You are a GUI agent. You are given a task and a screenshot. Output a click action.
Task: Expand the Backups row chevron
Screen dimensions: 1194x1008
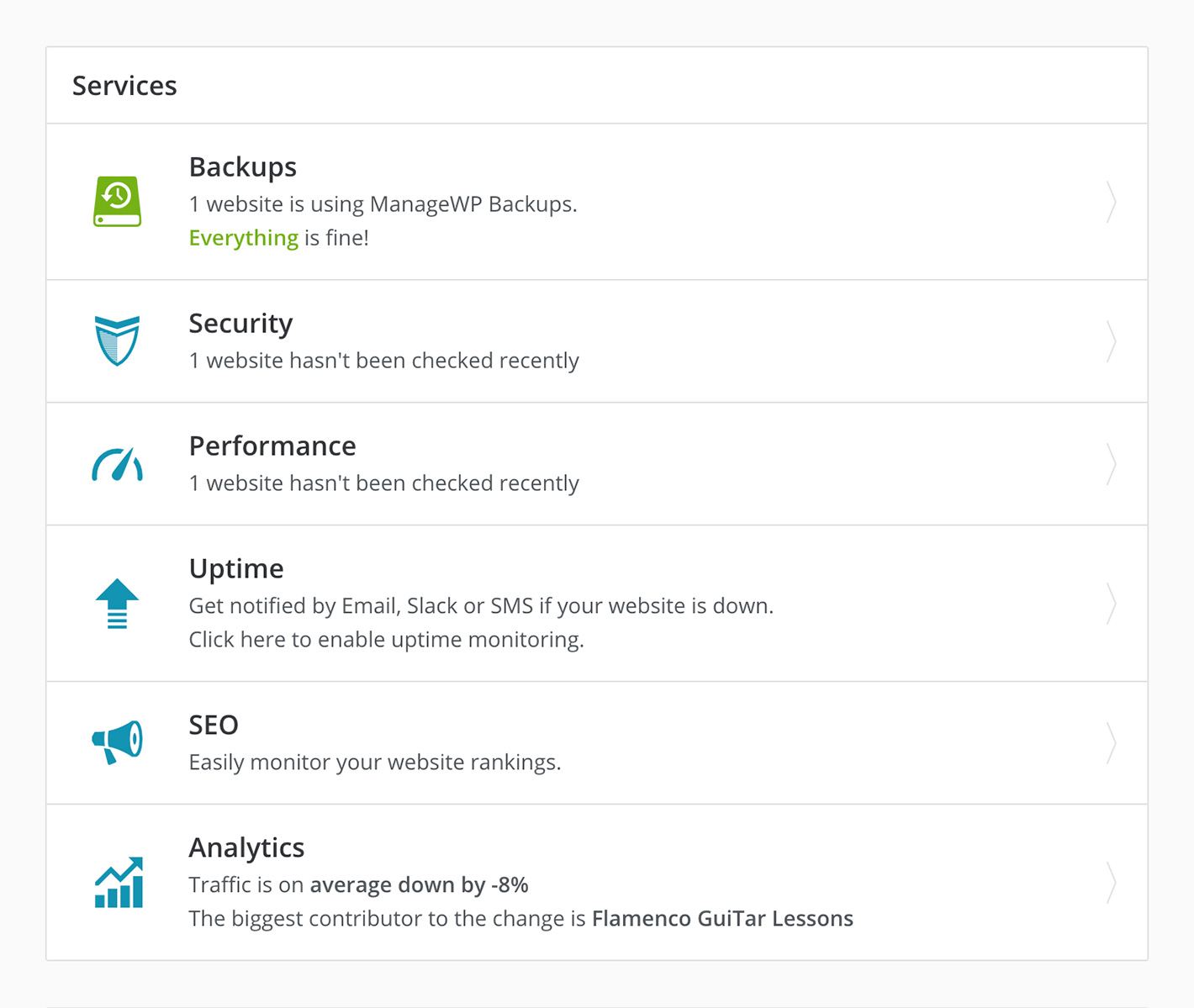(x=1111, y=202)
